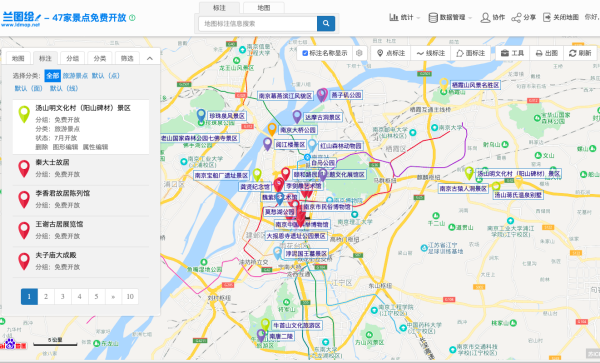Click light blue pin for 浡泥国王墓景区
Image resolution: width=600 pixels, height=363 pixels.
(278, 253)
